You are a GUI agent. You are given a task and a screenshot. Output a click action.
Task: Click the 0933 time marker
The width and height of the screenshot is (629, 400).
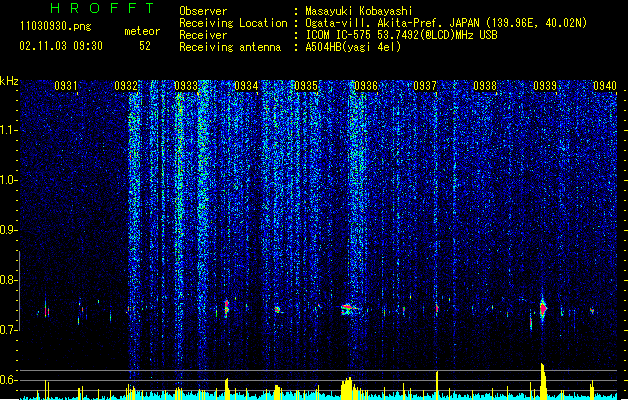pyautogui.click(x=186, y=86)
